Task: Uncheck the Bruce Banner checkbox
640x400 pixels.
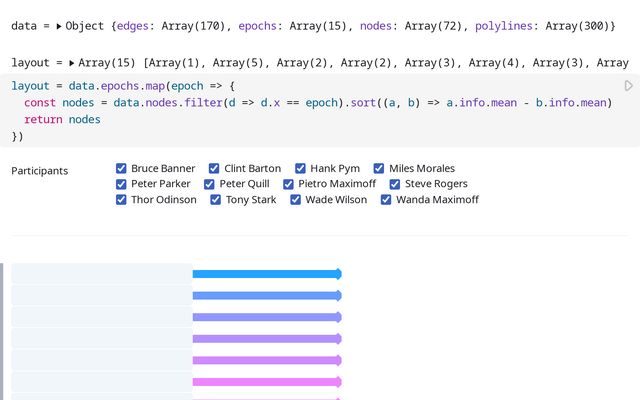Action: (x=121, y=169)
